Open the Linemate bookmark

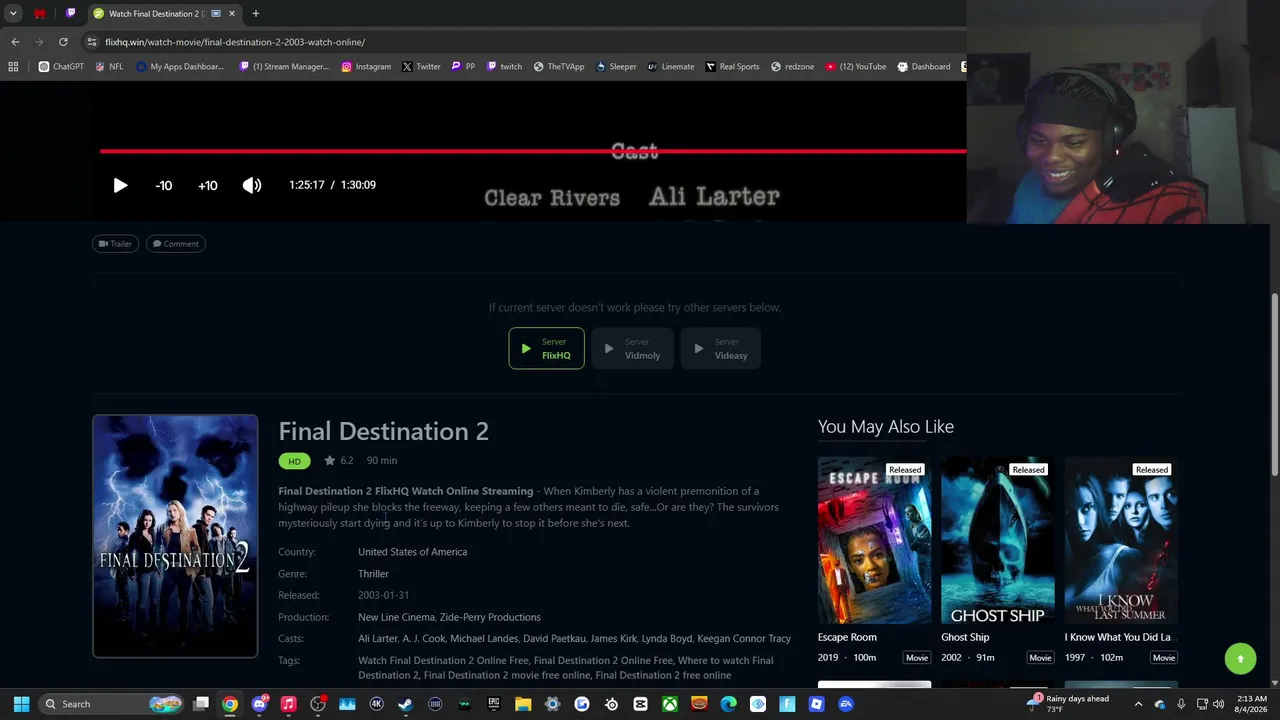tap(671, 67)
